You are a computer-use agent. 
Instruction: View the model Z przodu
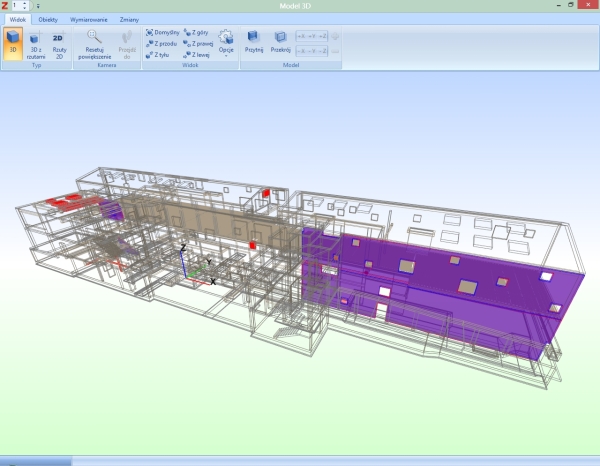(163, 44)
